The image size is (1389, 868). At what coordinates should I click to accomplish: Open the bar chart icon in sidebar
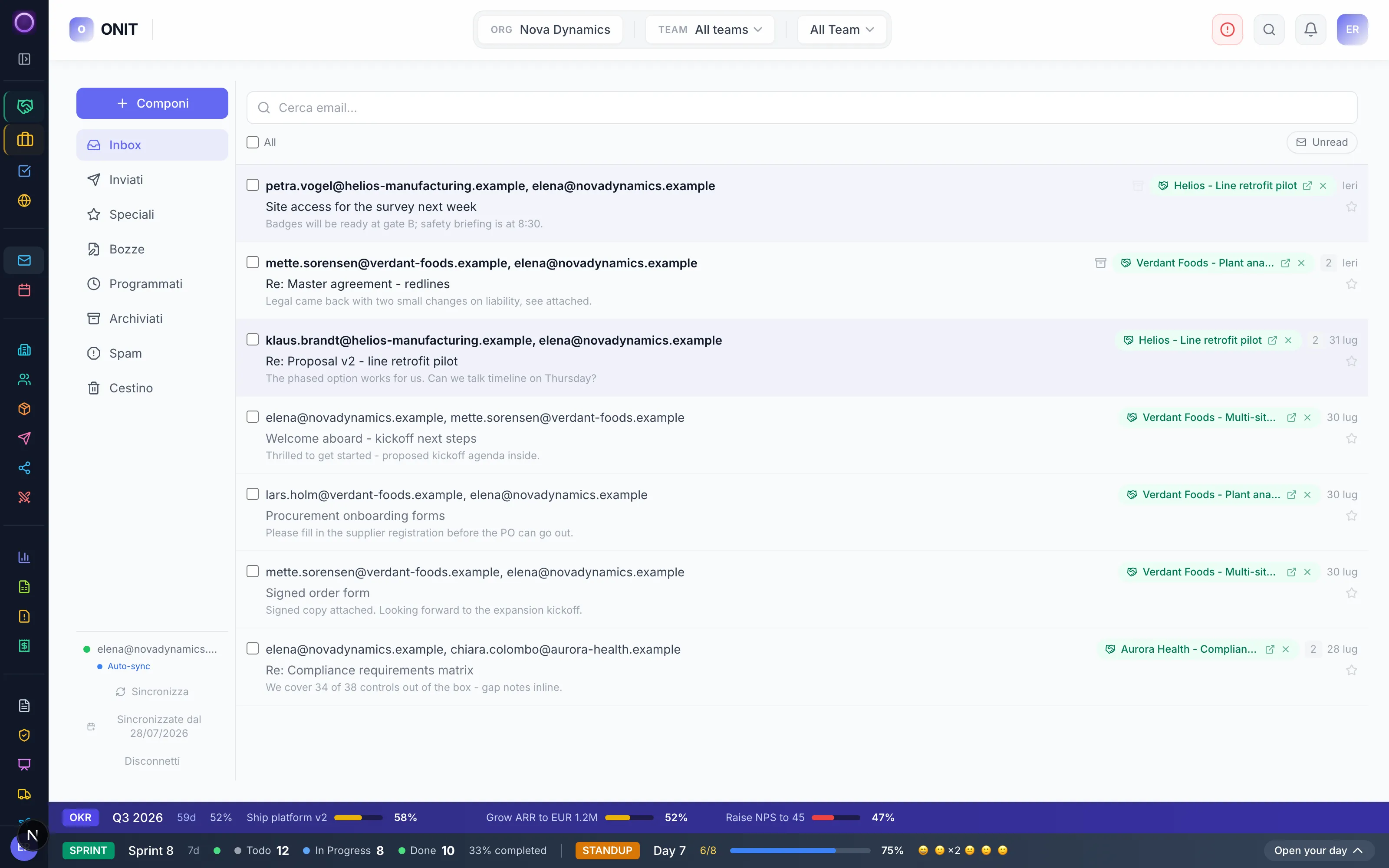(x=24, y=557)
